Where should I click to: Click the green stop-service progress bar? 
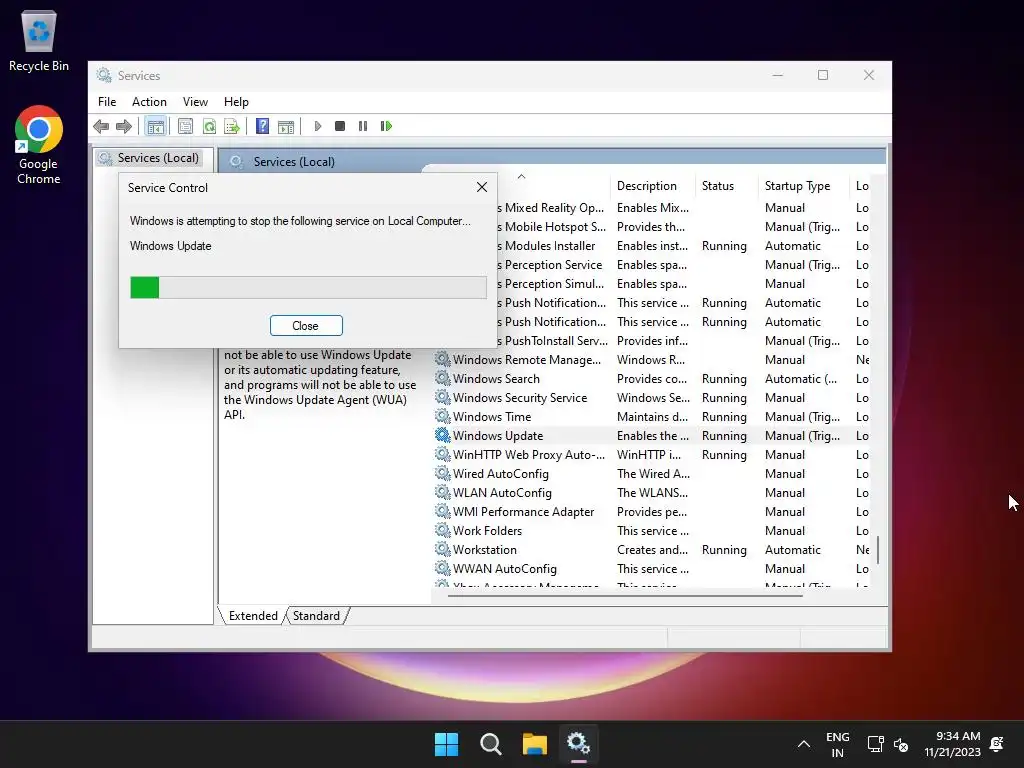(308, 287)
